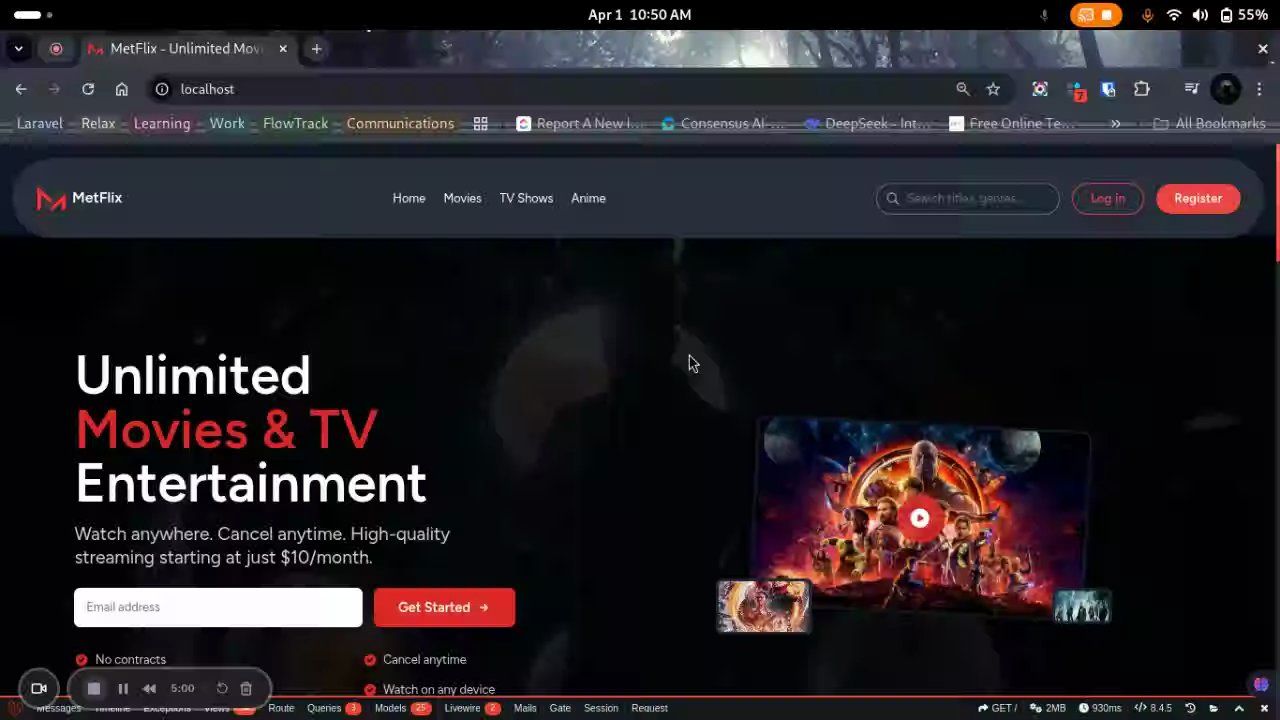Open the tab search dropdown arrow
The width and height of the screenshot is (1280, 720).
[x=18, y=48]
